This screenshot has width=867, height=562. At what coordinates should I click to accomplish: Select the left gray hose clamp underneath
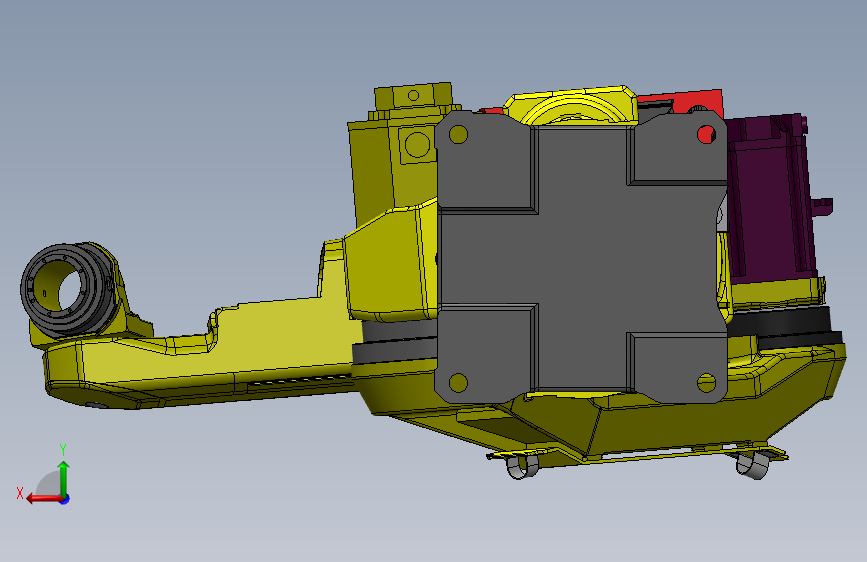[x=522, y=467]
